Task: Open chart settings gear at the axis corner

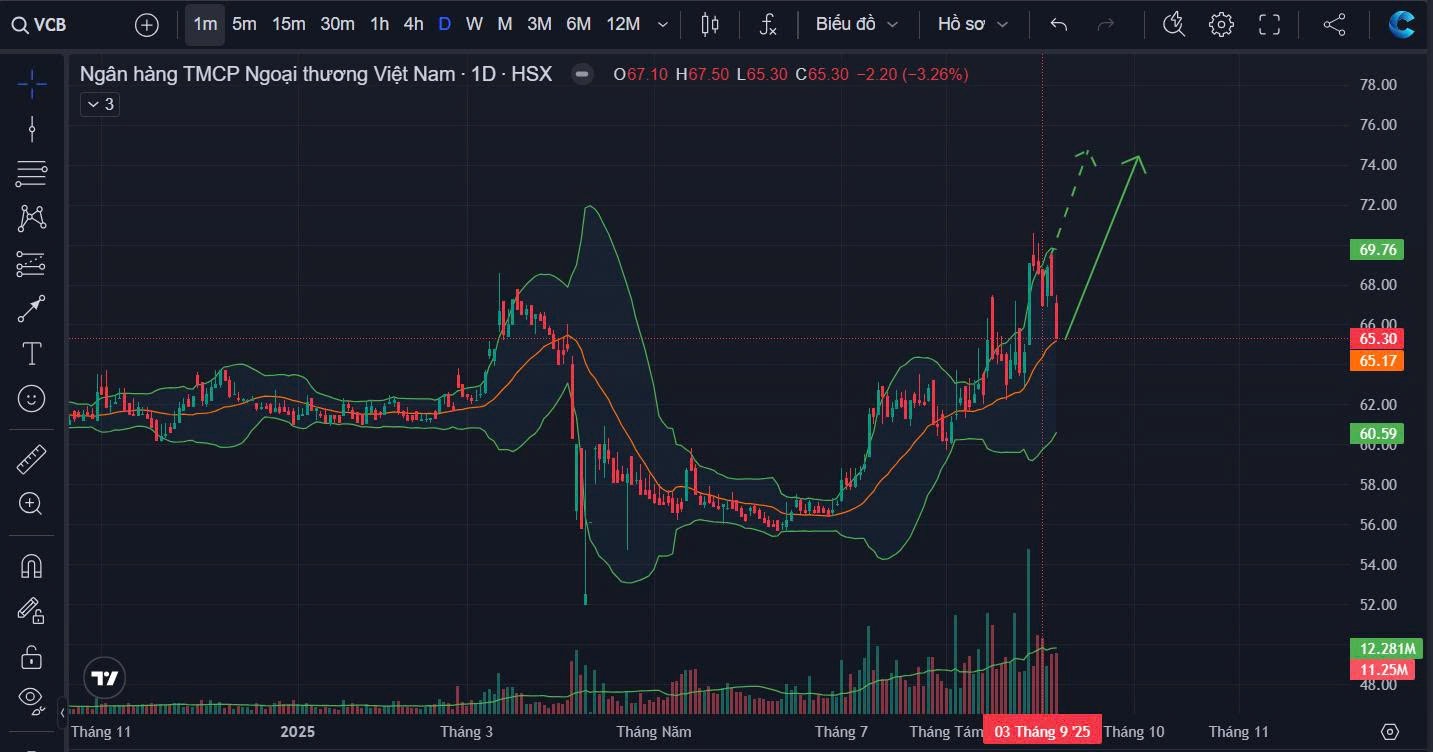Action: pos(1389,732)
